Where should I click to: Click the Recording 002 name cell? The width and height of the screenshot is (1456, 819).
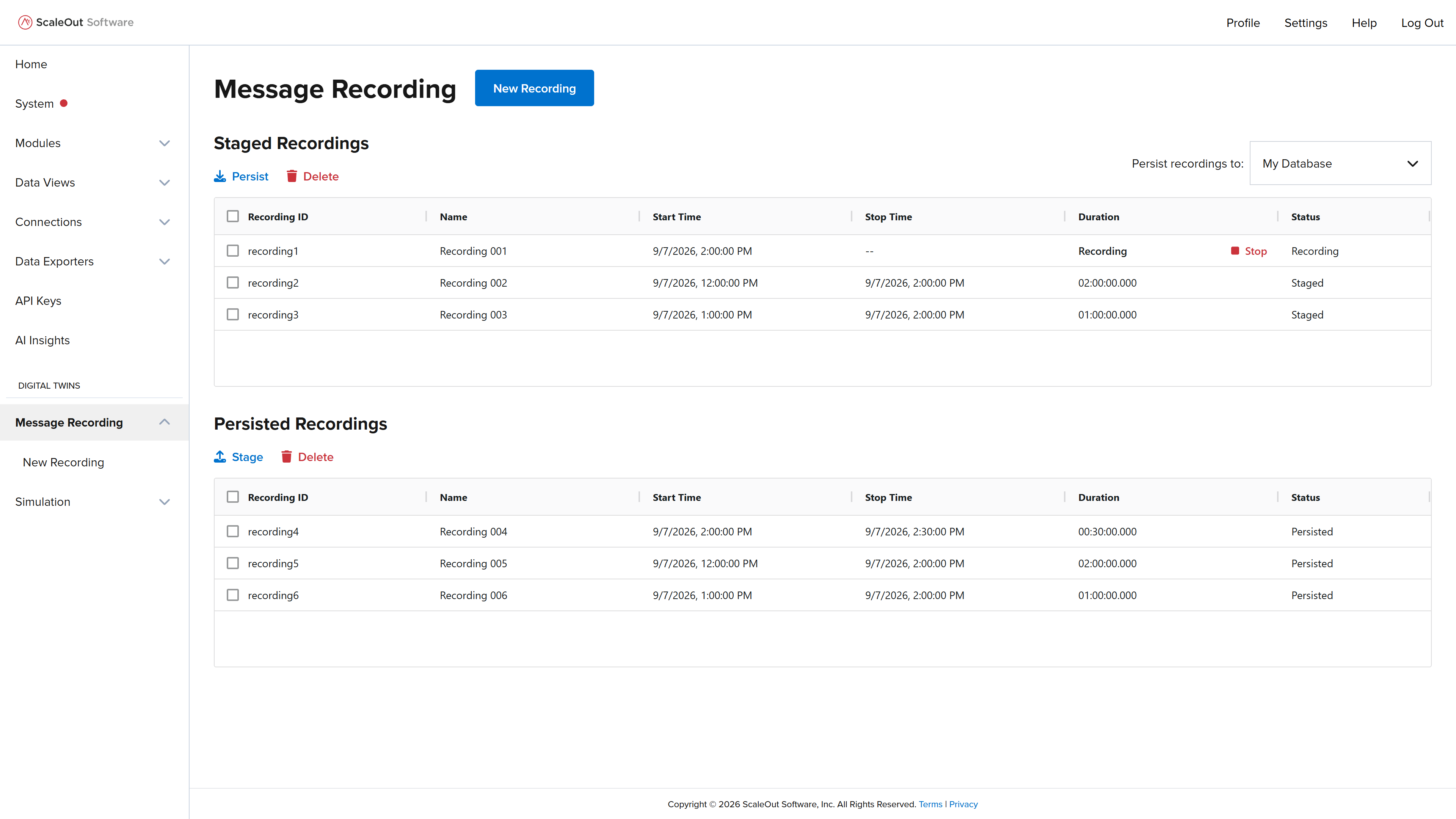pyautogui.click(x=473, y=283)
